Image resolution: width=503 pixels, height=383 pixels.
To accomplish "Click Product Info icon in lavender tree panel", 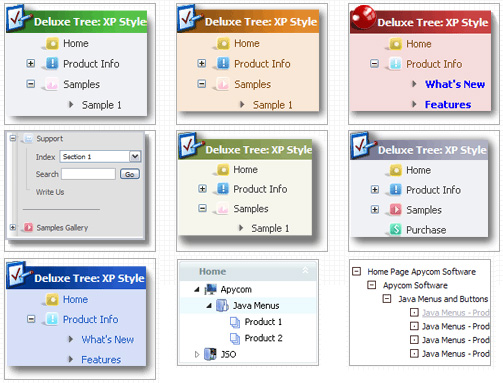I will [395, 190].
